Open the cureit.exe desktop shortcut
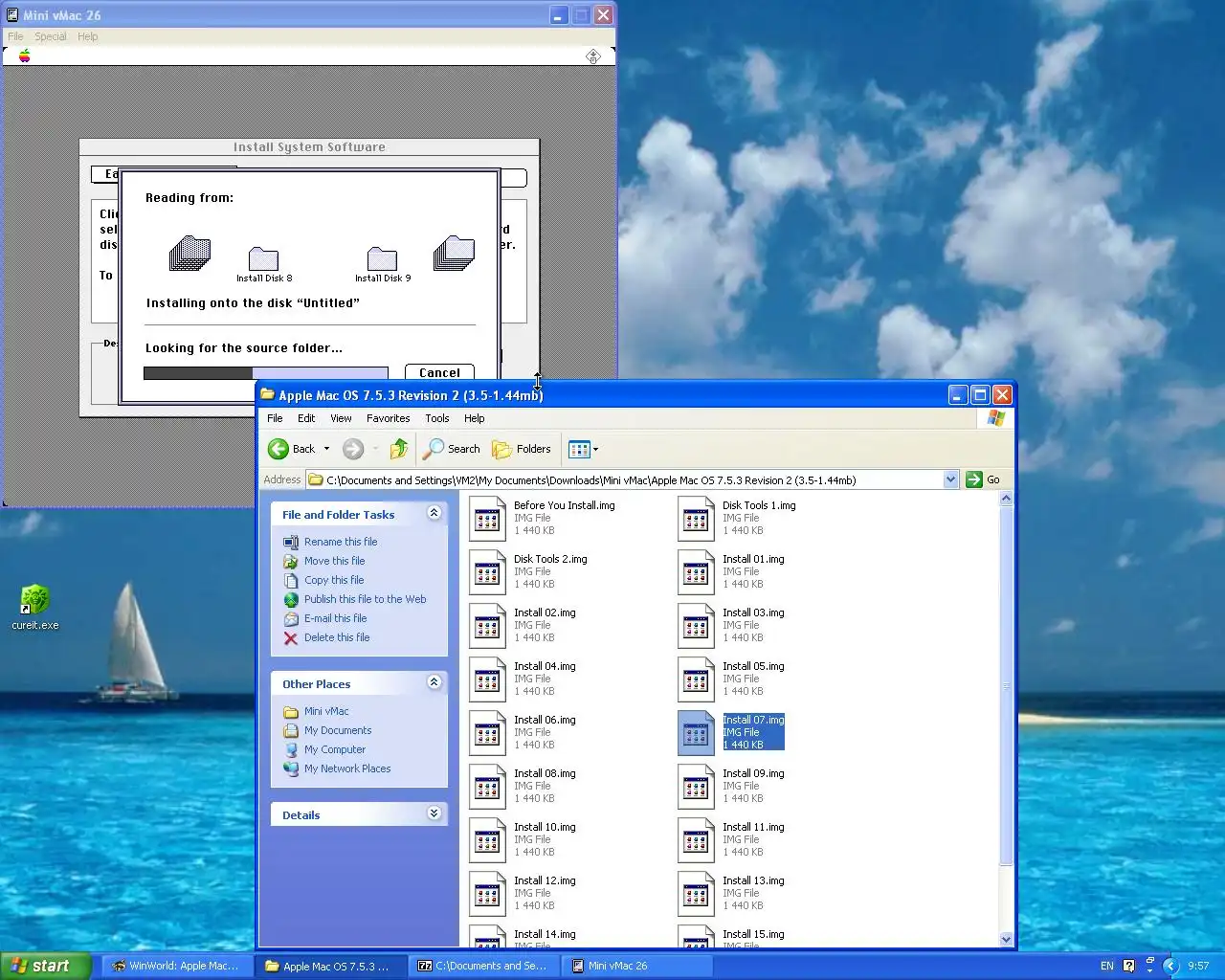This screenshot has height=980, width=1225. [x=35, y=608]
